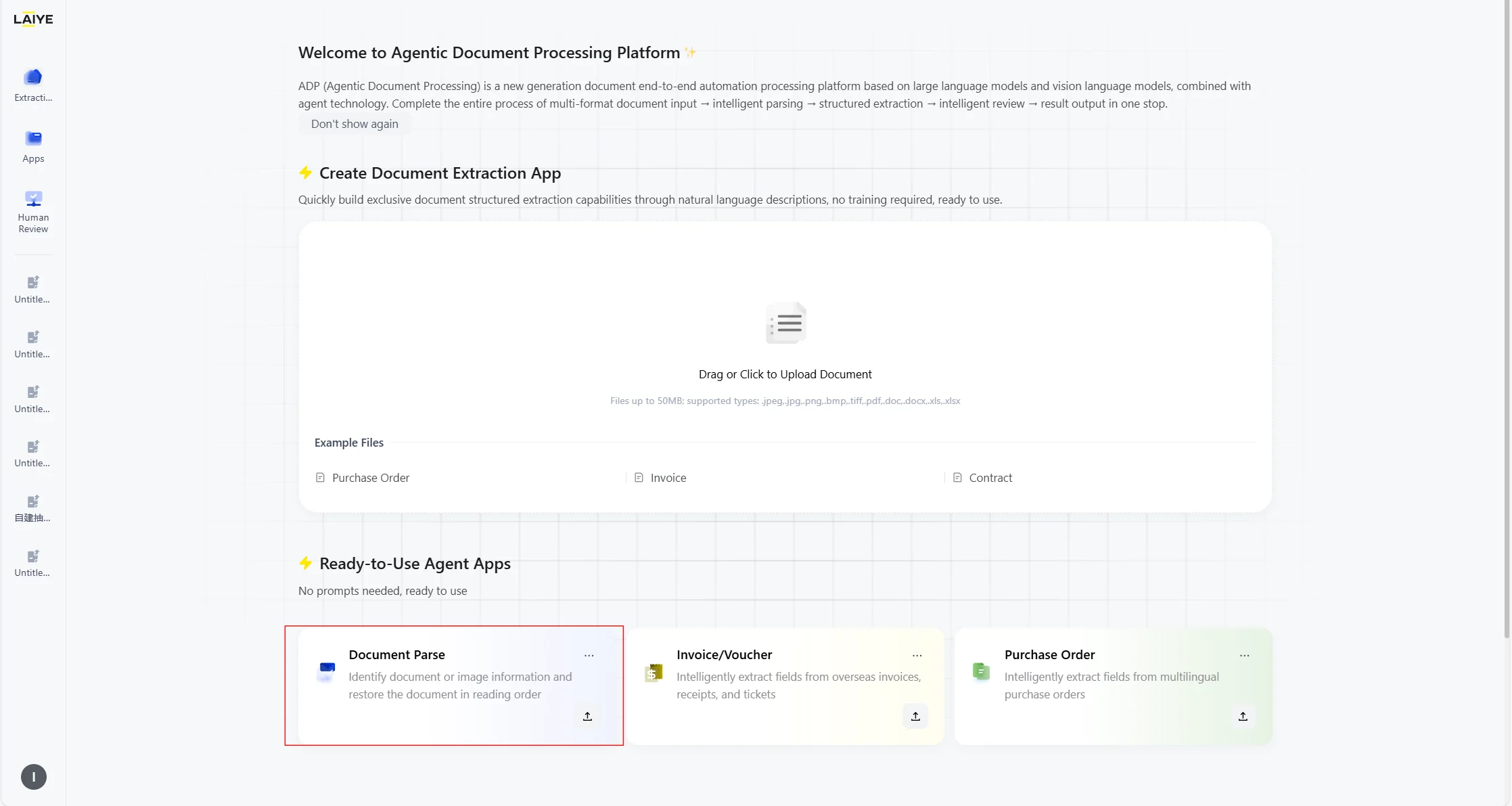
Task: Open more options on Invoice/Voucher card
Action: (917, 655)
